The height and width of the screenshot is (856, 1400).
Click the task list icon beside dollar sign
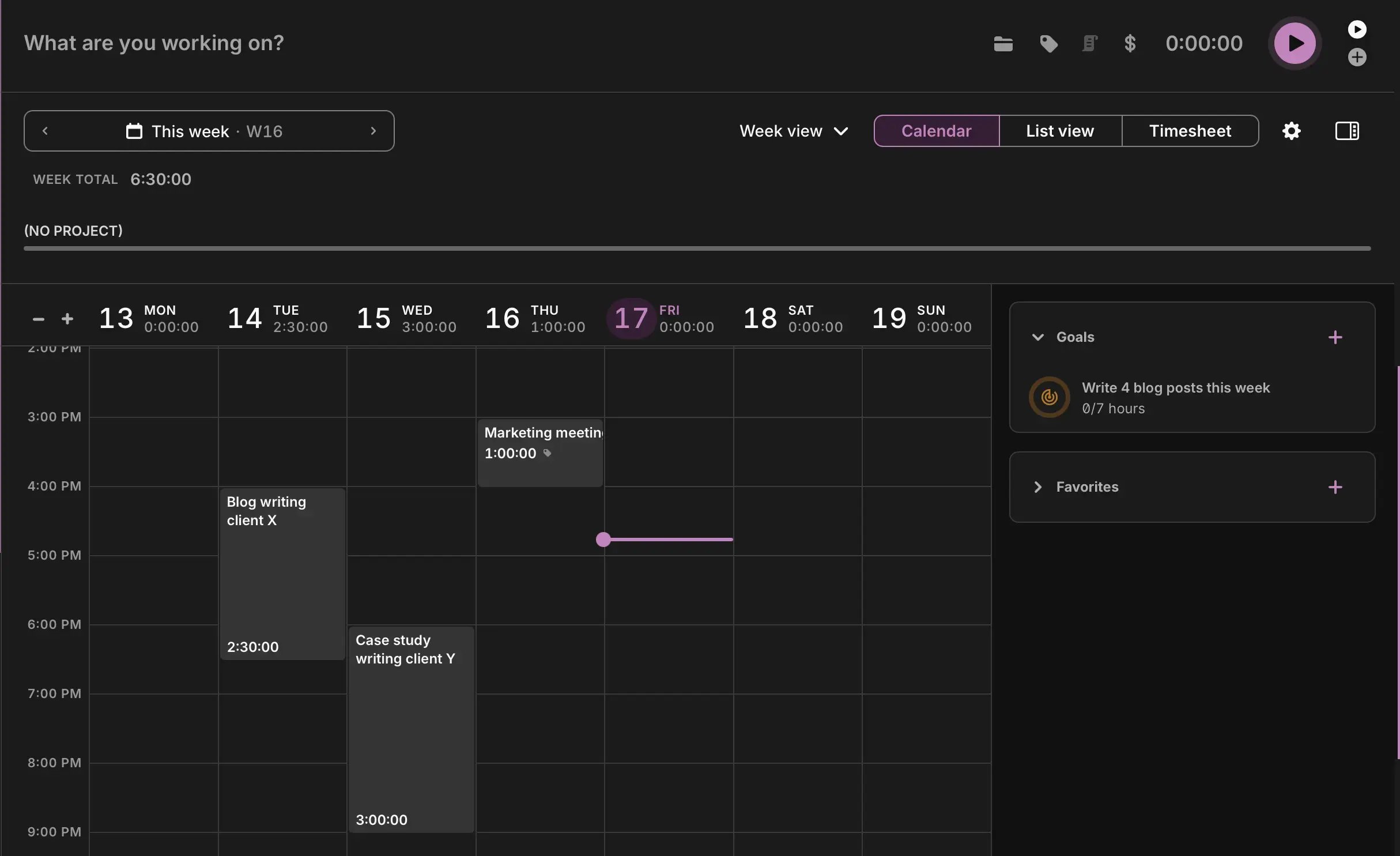(1089, 44)
